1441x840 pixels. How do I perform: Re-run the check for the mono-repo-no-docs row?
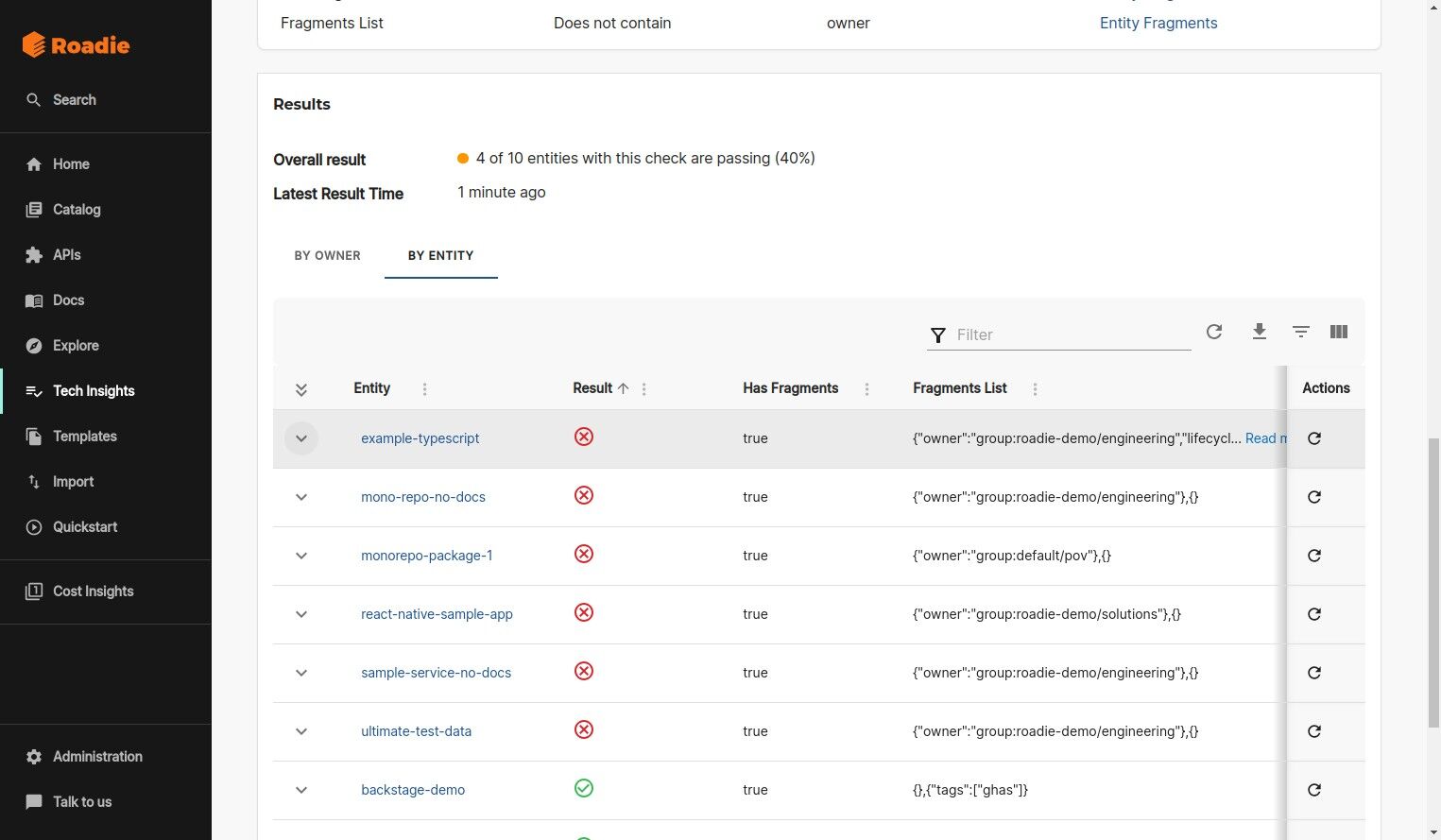click(x=1313, y=497)
